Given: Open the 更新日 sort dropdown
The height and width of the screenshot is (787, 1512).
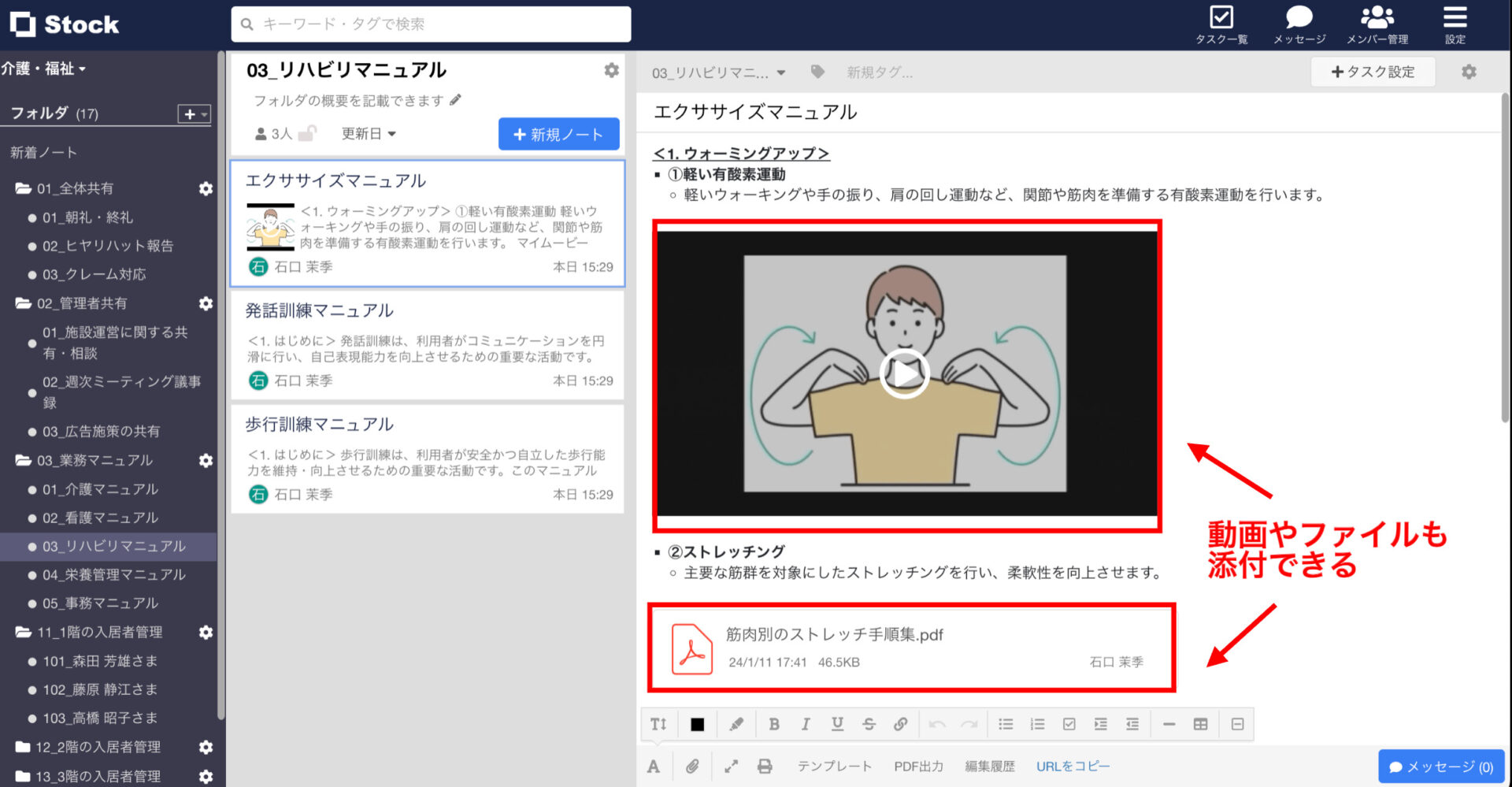Looking at the screenshot, I should [369, 134].
